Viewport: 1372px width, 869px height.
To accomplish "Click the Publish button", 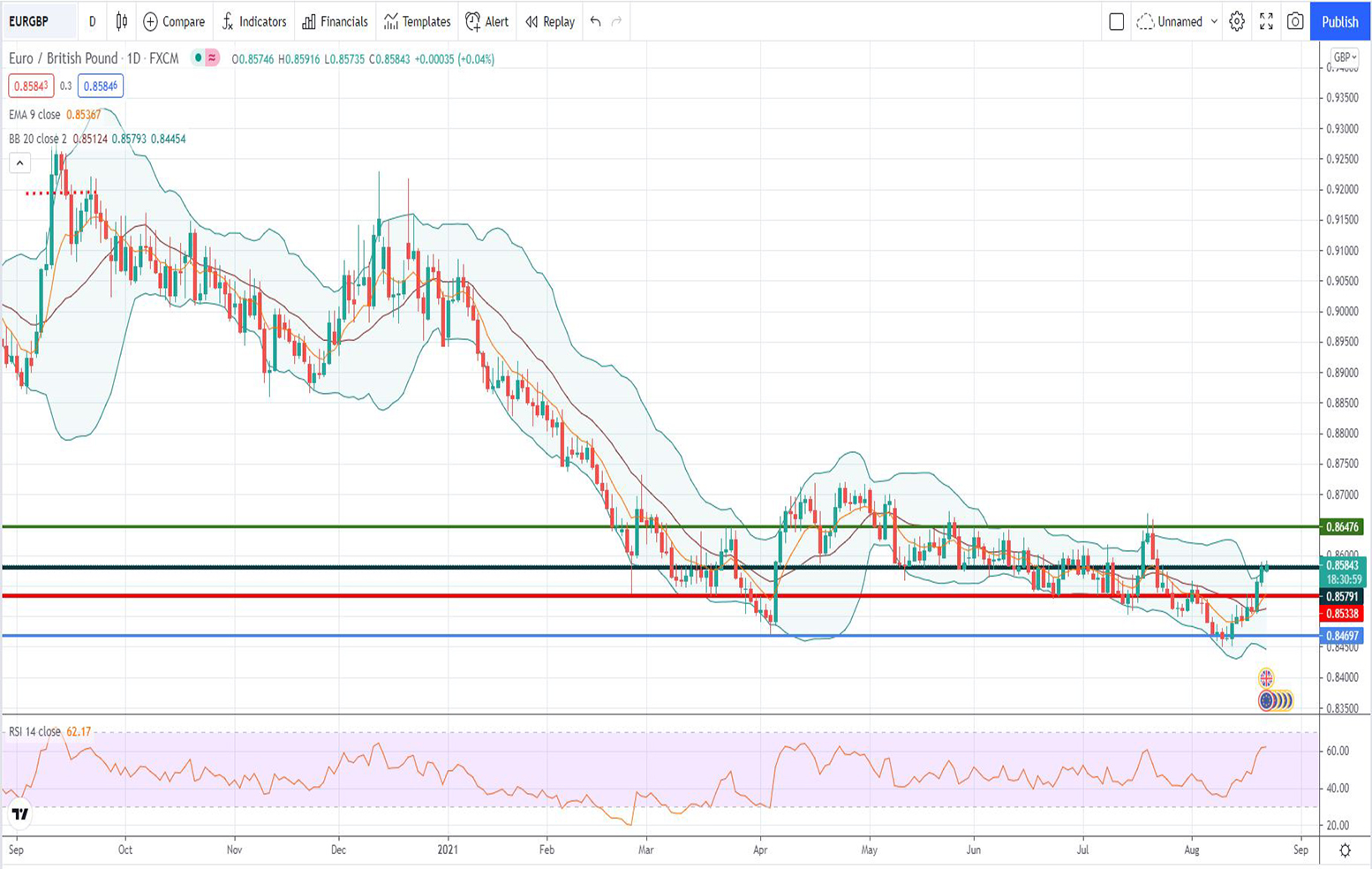I will tap(1339, 21).
